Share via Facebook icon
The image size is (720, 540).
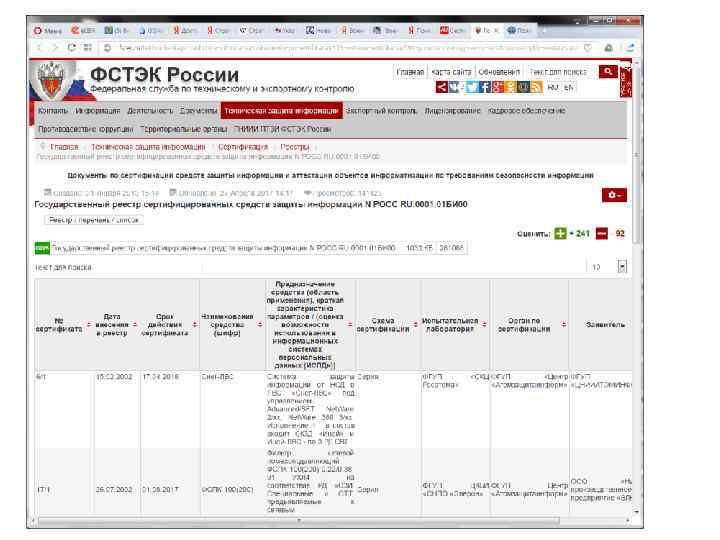485,87
